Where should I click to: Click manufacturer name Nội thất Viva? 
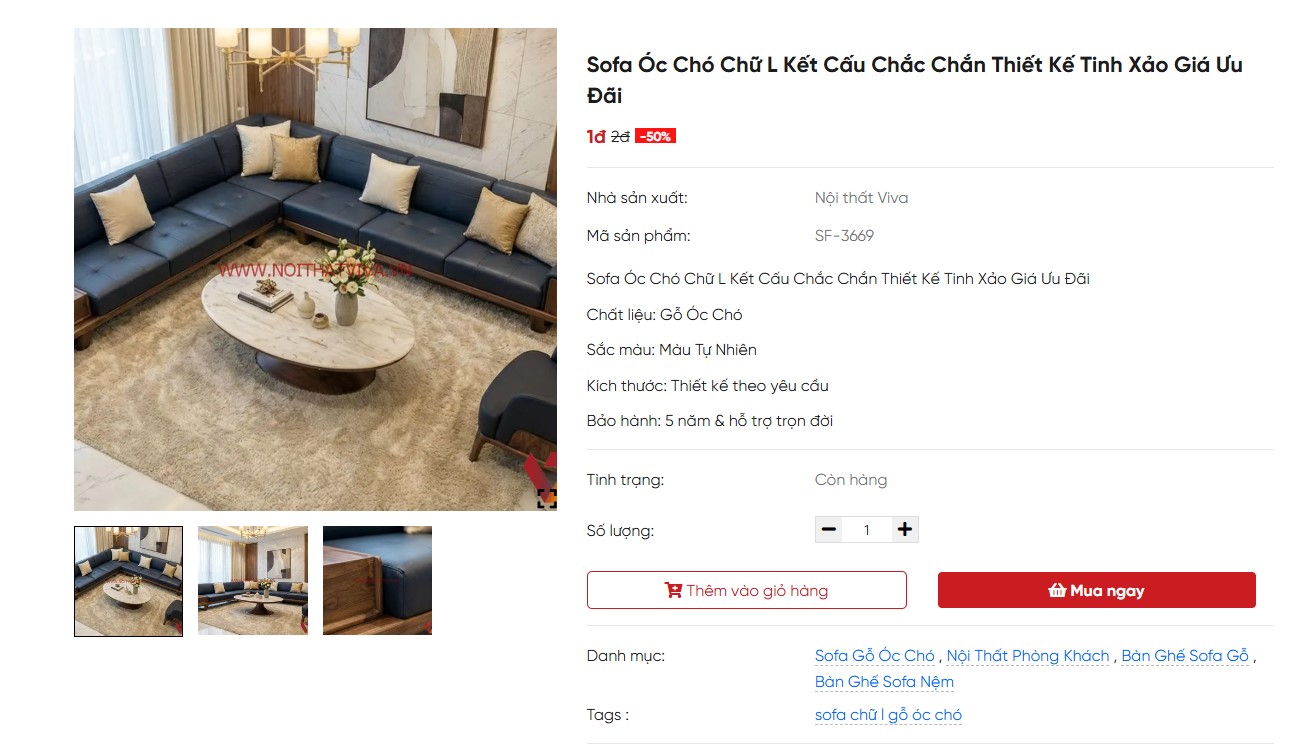coord(861,198)
